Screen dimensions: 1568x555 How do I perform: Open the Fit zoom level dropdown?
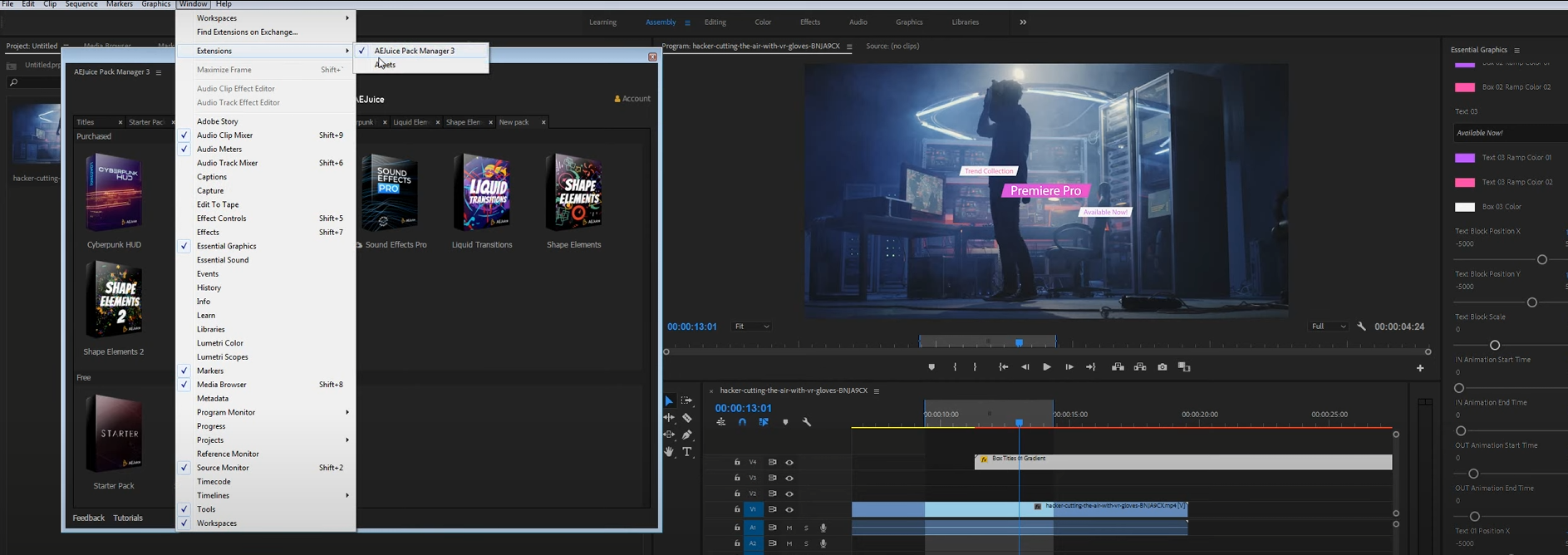(751, 327)
